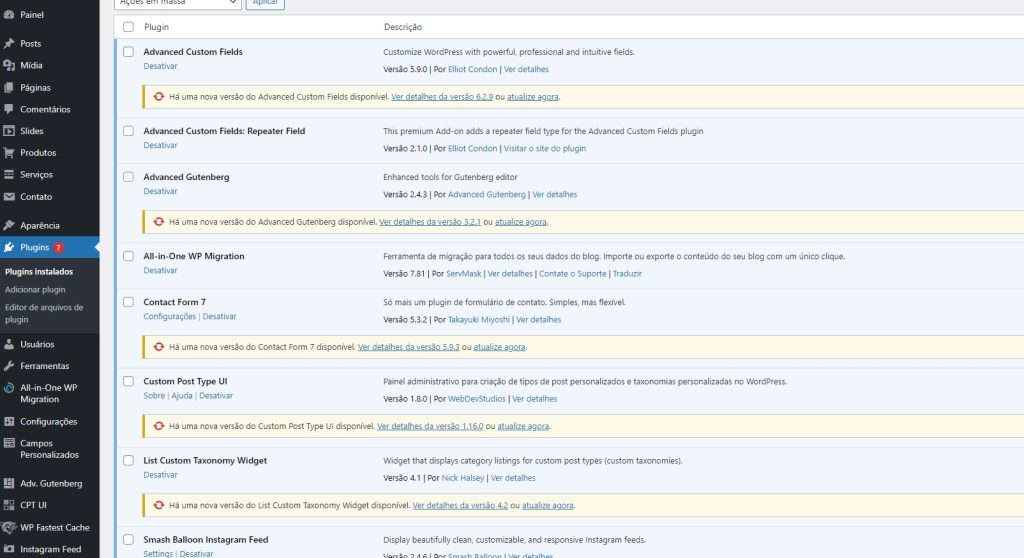Click the All-in-One WP Migration sidebar icon
The width and height of the screenshot is (1024, 558).
pos(8,387)
